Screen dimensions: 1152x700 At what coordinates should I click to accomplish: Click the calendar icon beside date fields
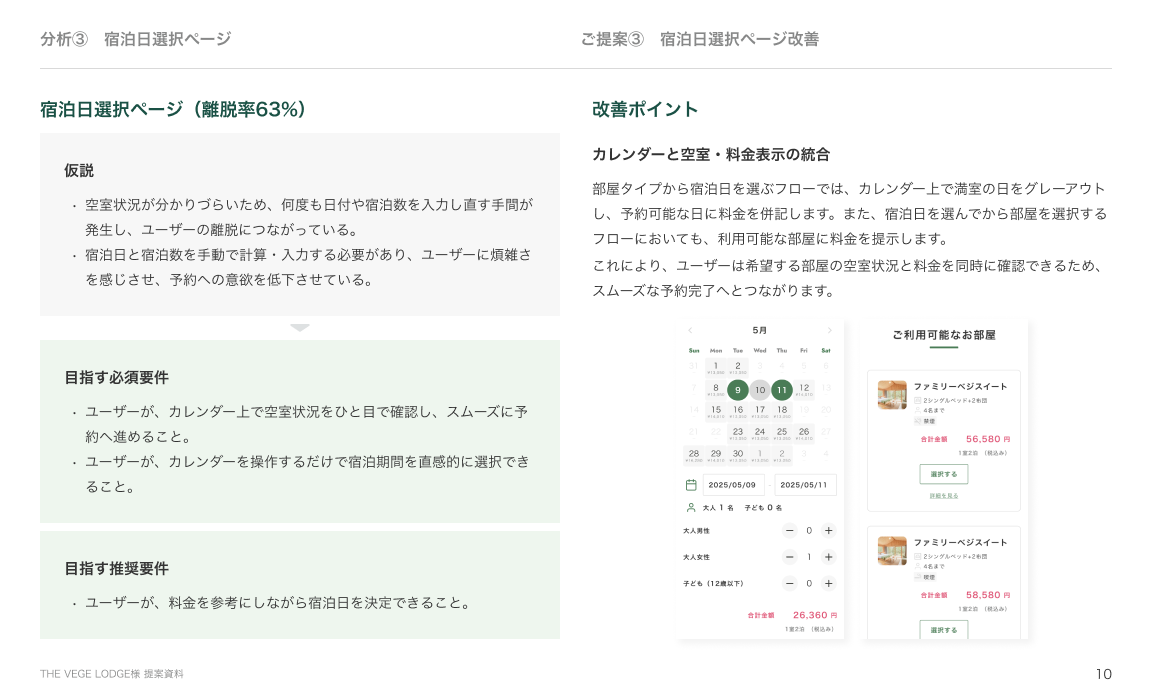pos(691,485)
